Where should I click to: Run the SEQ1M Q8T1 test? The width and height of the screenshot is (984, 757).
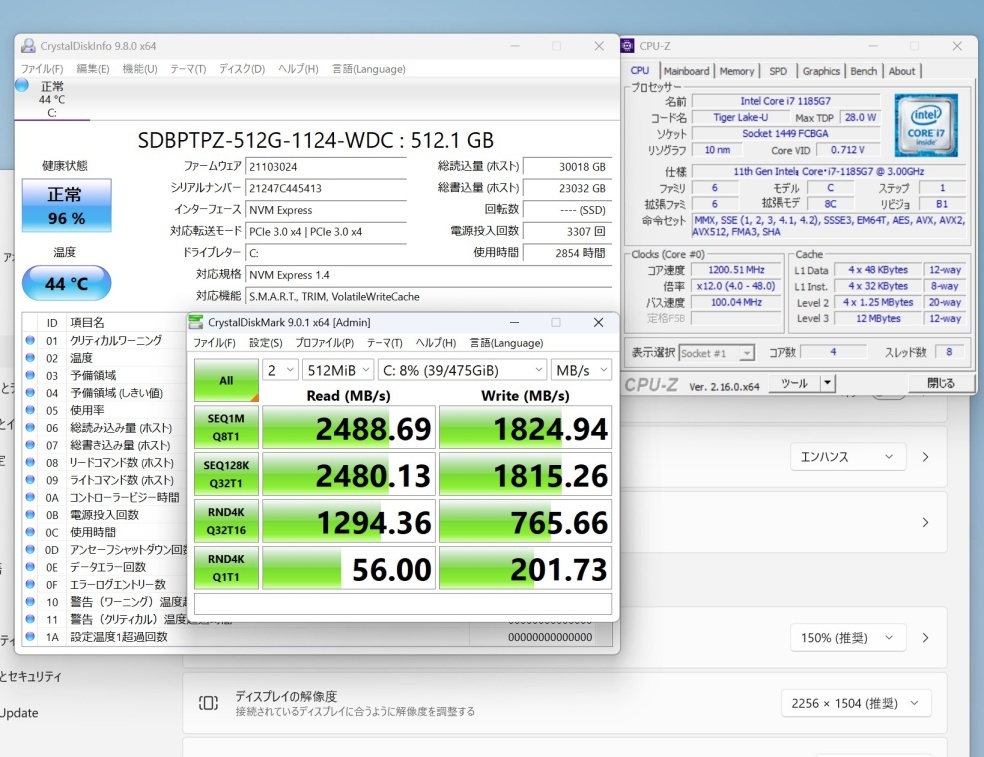[227, 427]
